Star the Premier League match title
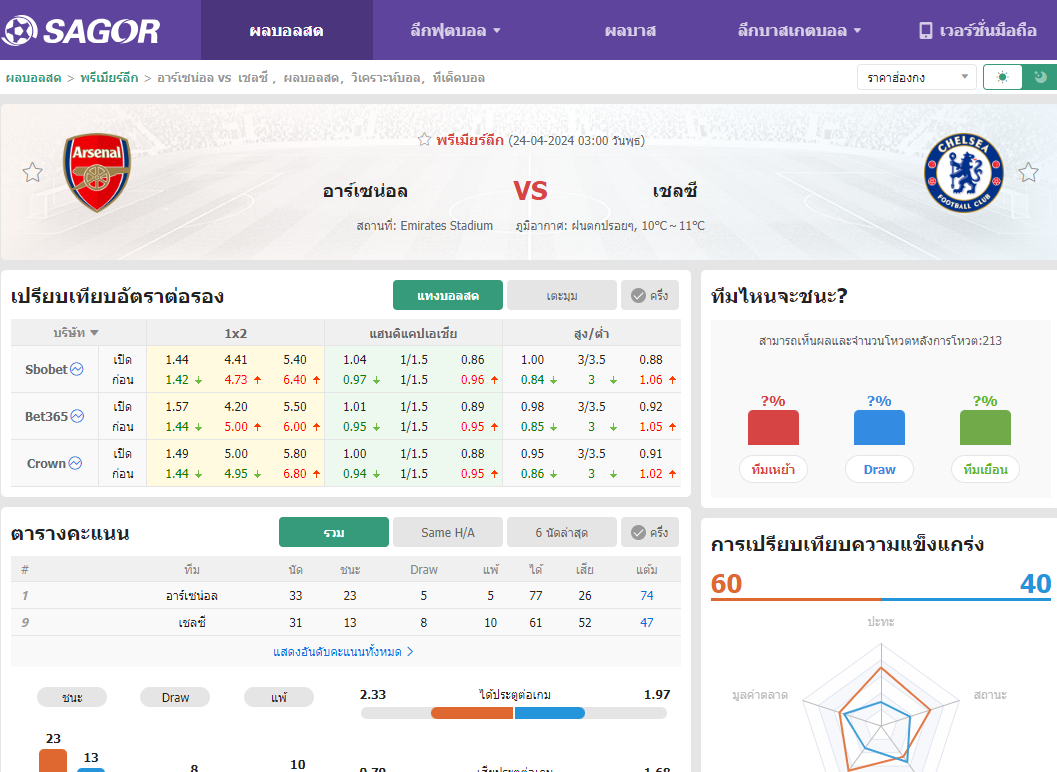Viewport: 1057px width, 772px height. [424, 140]
